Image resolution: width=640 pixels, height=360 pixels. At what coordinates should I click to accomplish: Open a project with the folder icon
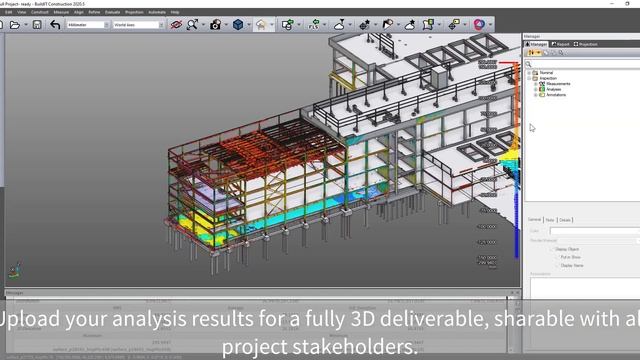coord(15,25)
